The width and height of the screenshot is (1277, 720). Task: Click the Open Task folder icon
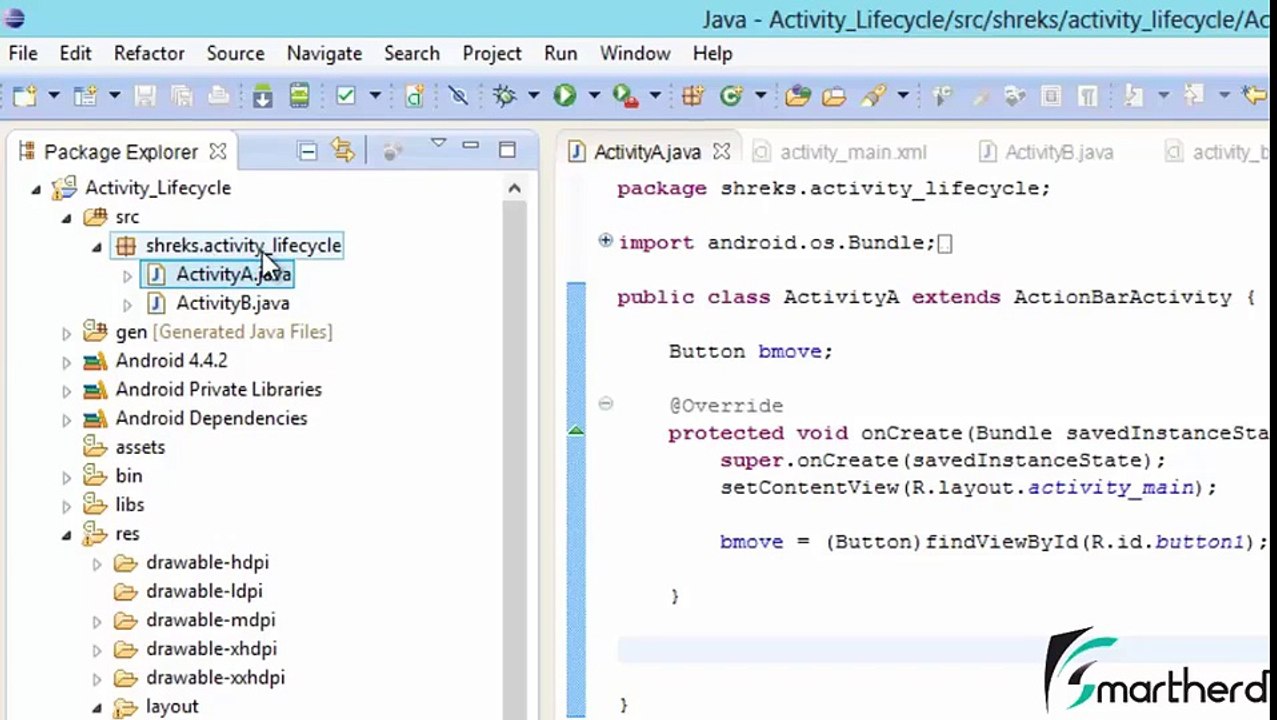[834, 96]
